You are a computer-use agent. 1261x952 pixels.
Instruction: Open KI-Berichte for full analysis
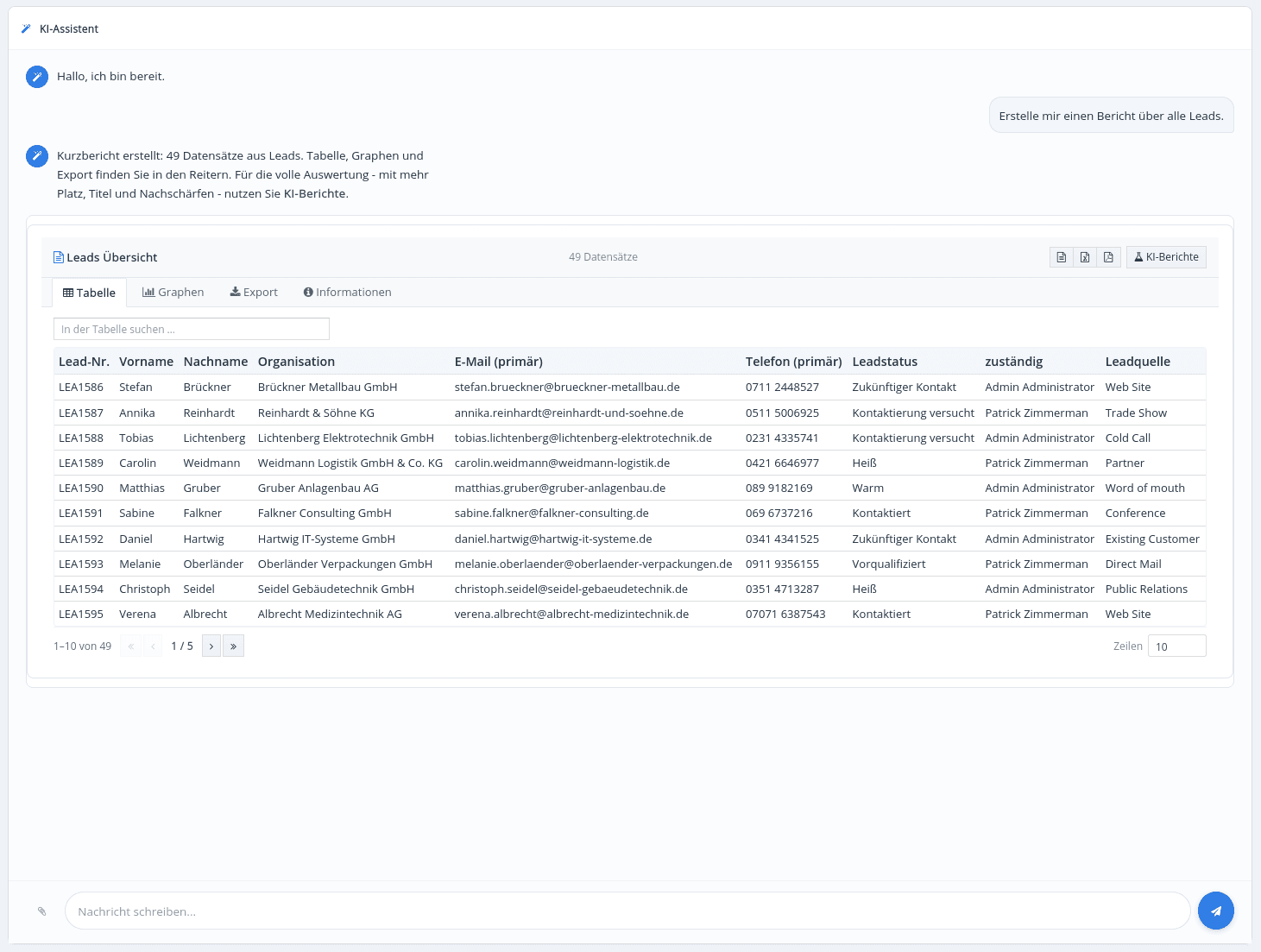[1166, 257]
